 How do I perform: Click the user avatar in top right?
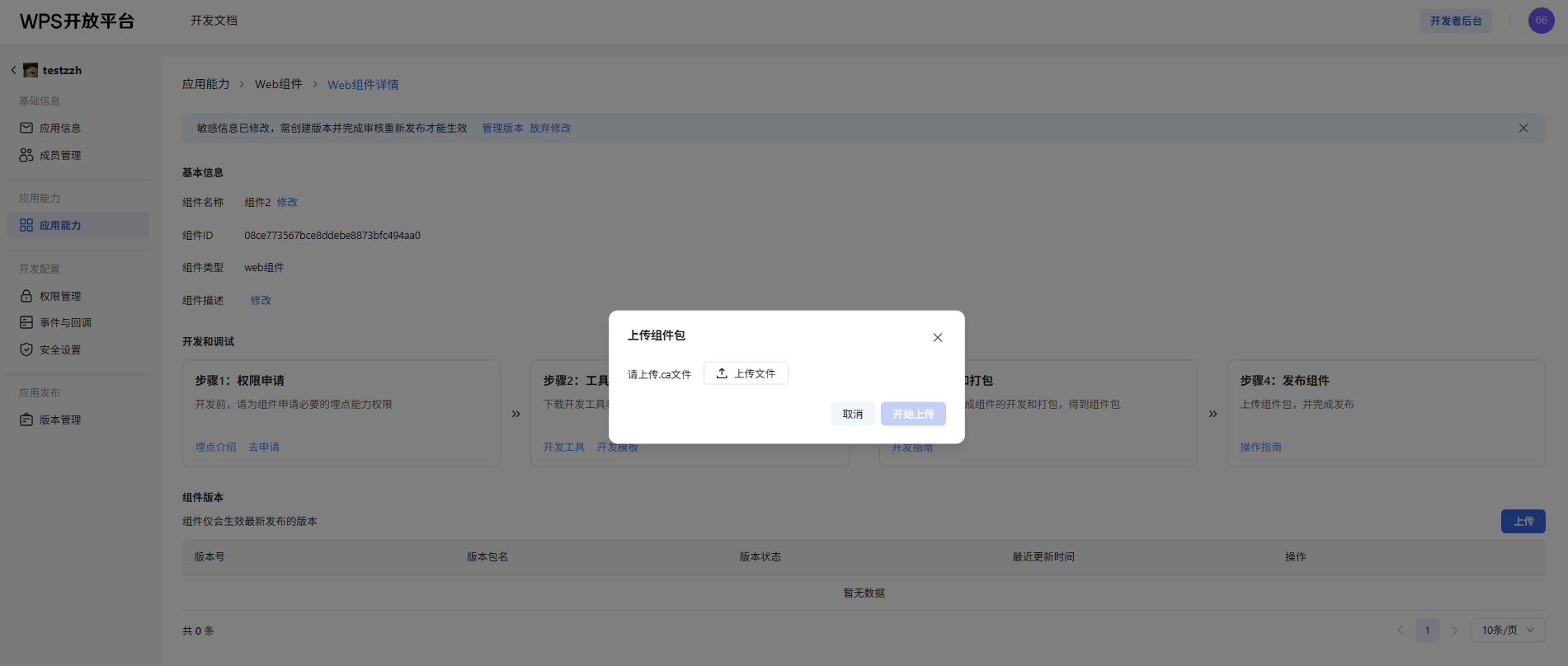(x=1541, y=21)
